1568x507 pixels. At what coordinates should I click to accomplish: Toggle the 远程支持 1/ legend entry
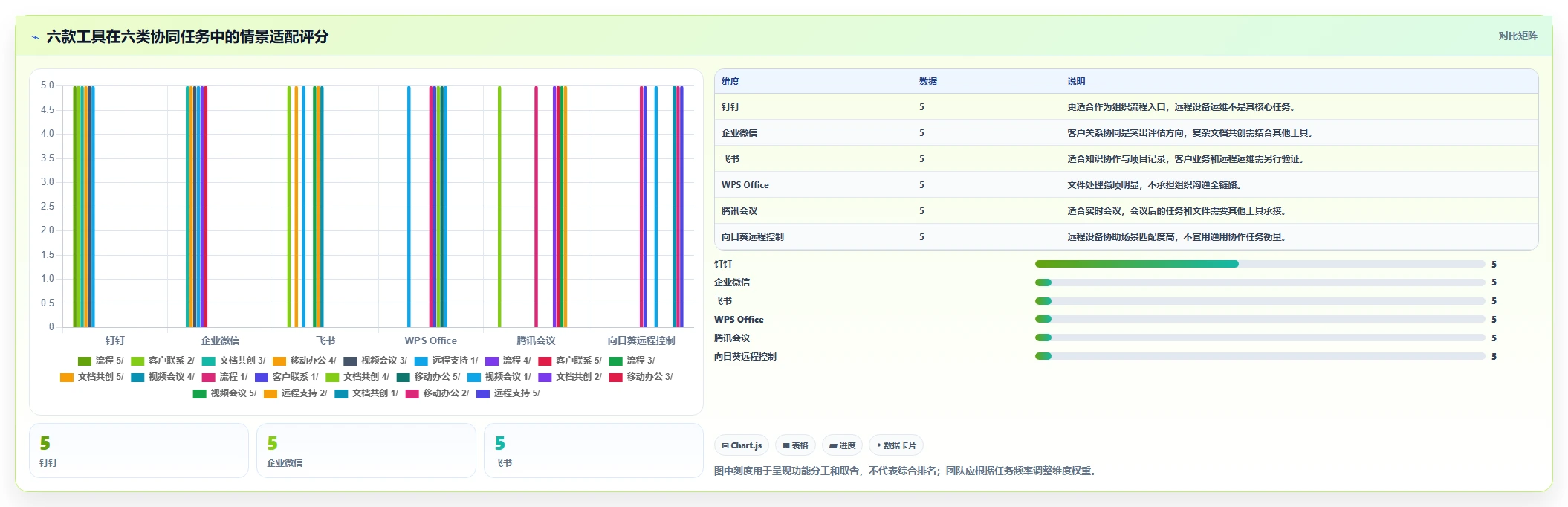pos(446,361)
